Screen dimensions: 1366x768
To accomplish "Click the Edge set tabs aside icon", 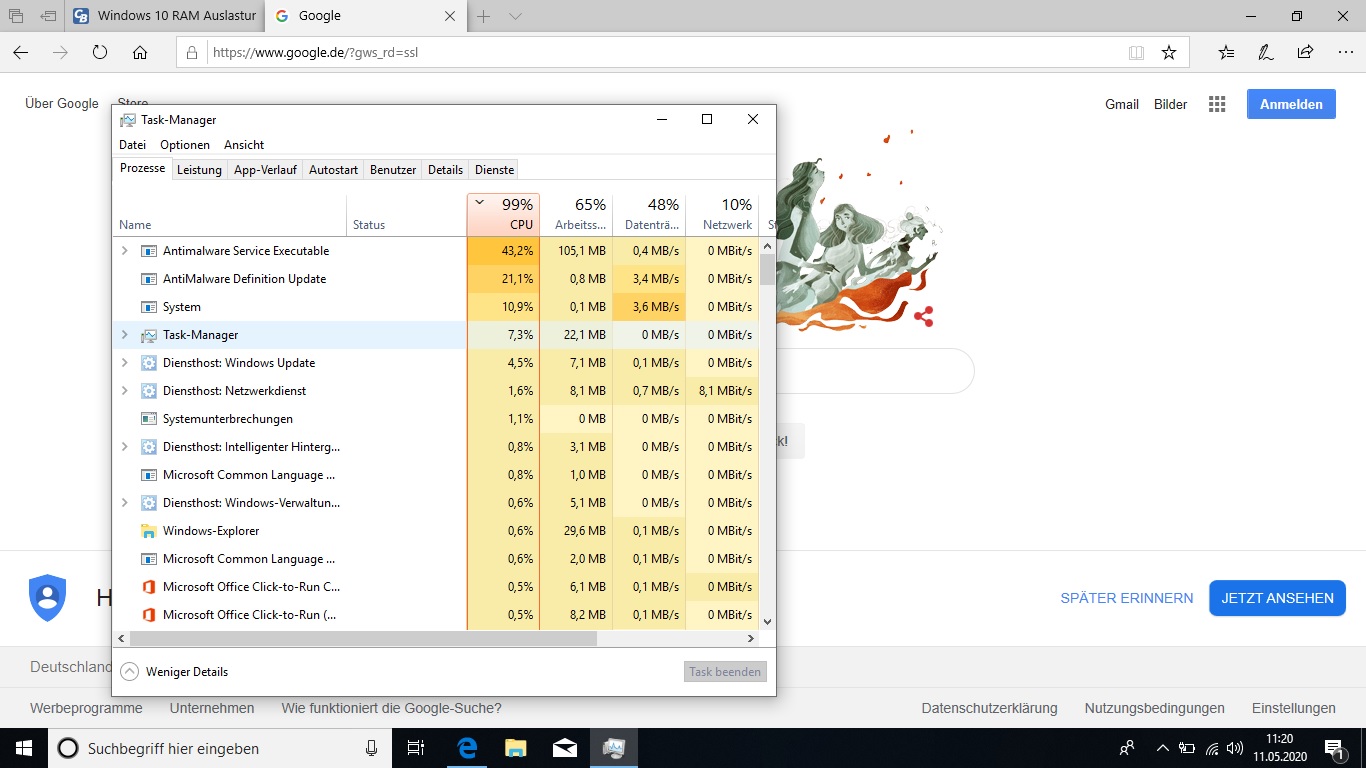I will pos(48,16).
